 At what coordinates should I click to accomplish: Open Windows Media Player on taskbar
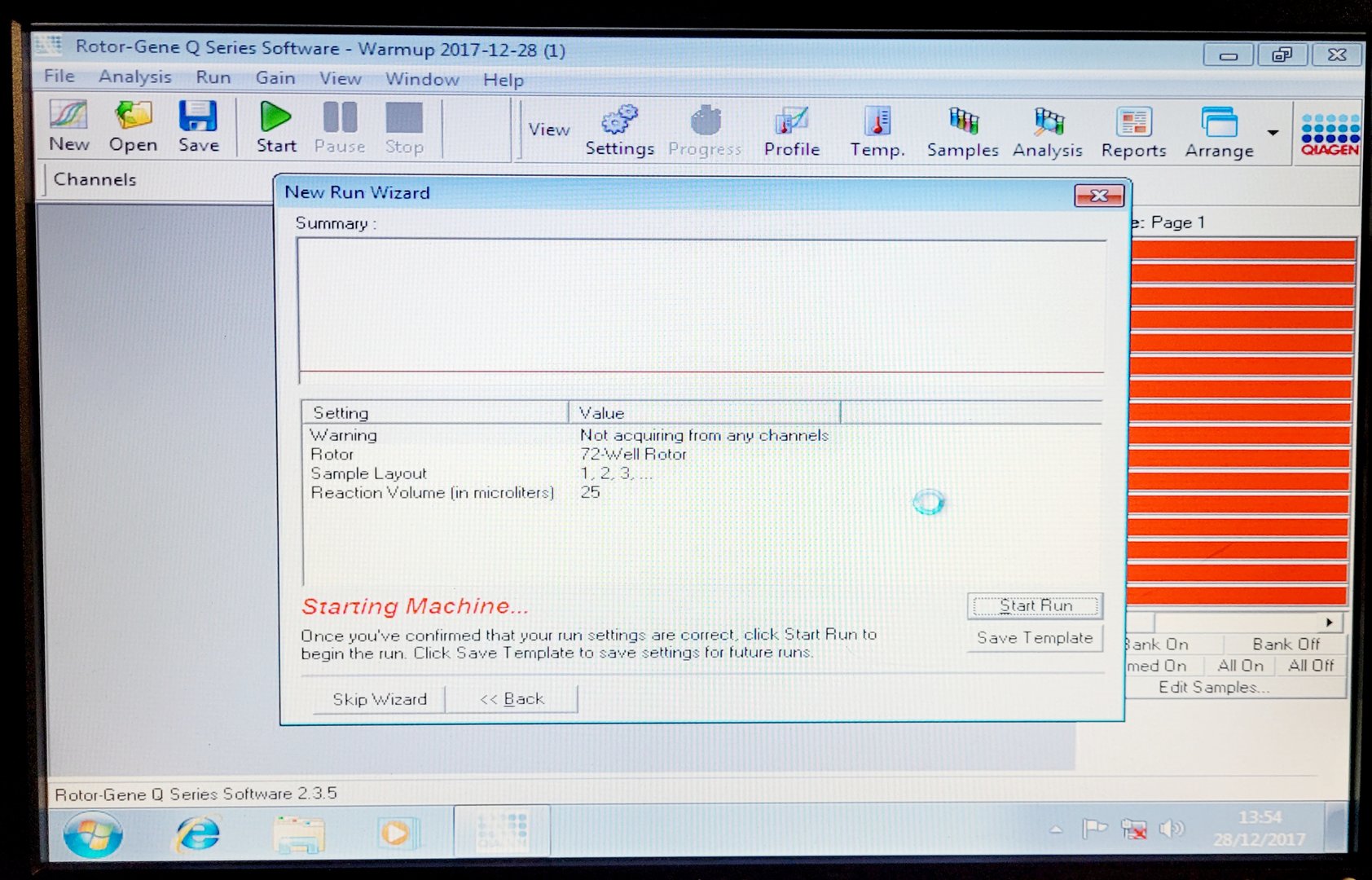[x=397, y=833]
